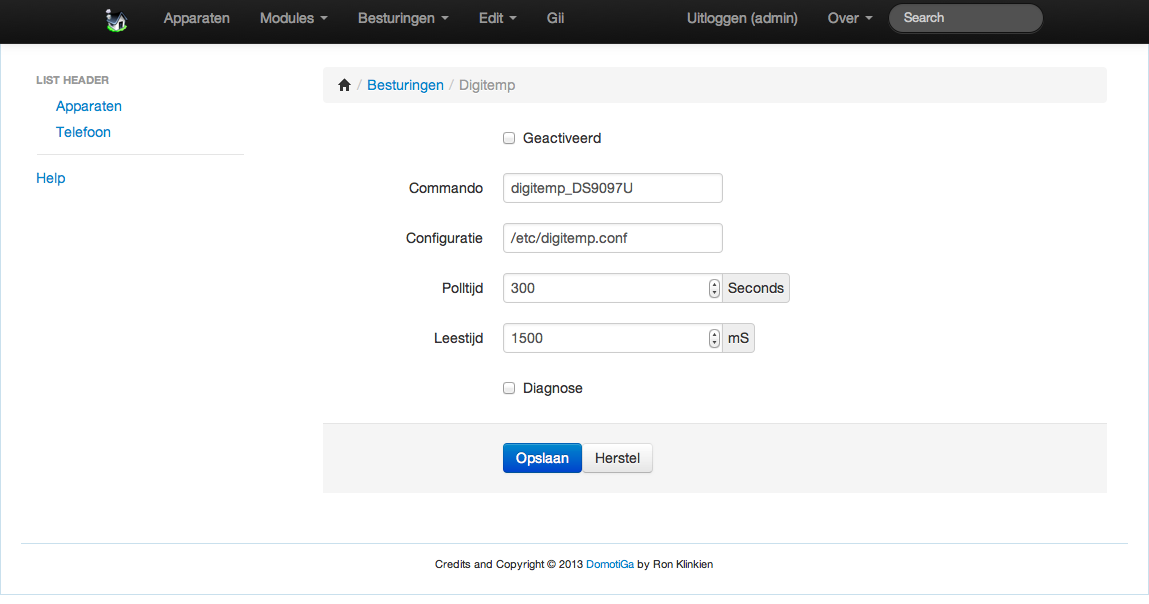The height and width of the screenshot is (604, 1149).
Task: Open the Edit dropdown menu
Action: pos(498,18)
